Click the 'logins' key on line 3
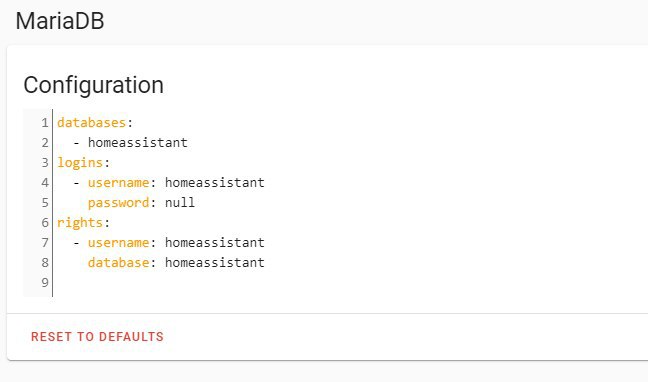 click(x=80, y=163)
